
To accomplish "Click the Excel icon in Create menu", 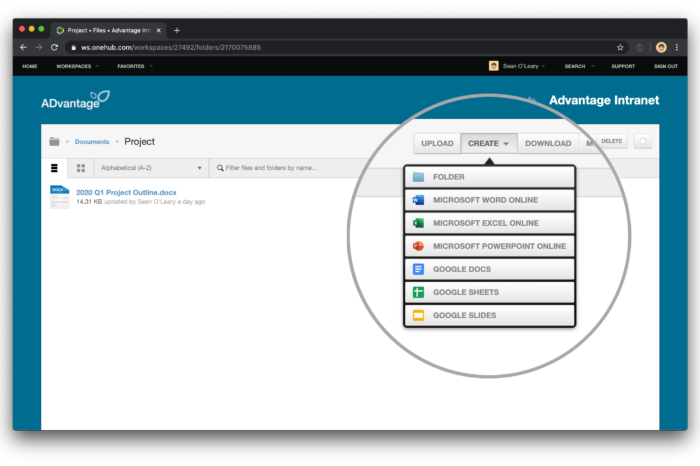I will [x=418, y=223].
